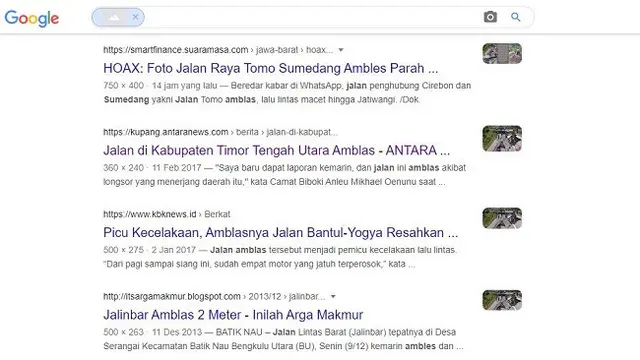
Task: Open search by image camera icon
Action: [490, 17]
